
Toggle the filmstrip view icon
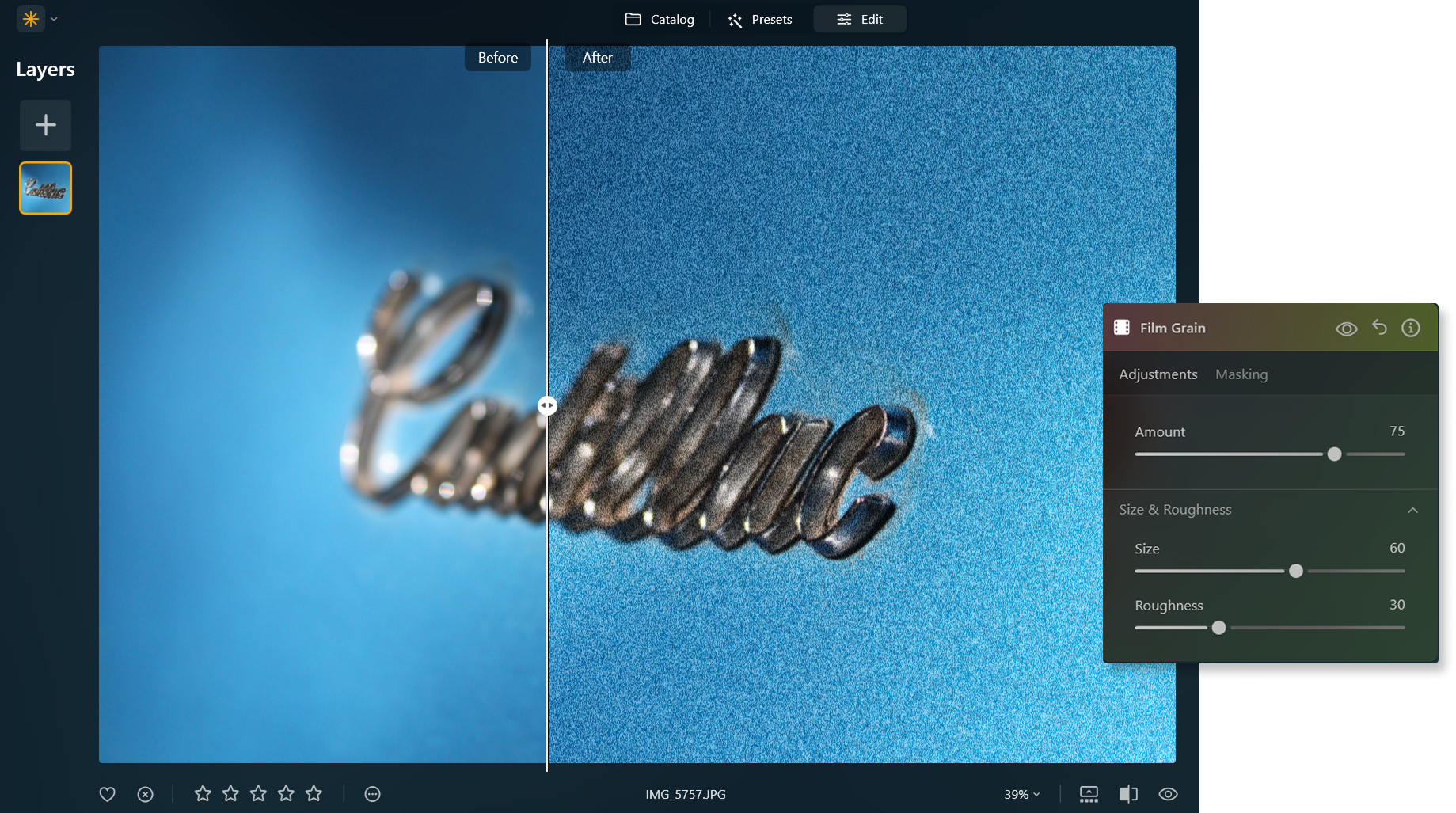tap(1089, 794)
